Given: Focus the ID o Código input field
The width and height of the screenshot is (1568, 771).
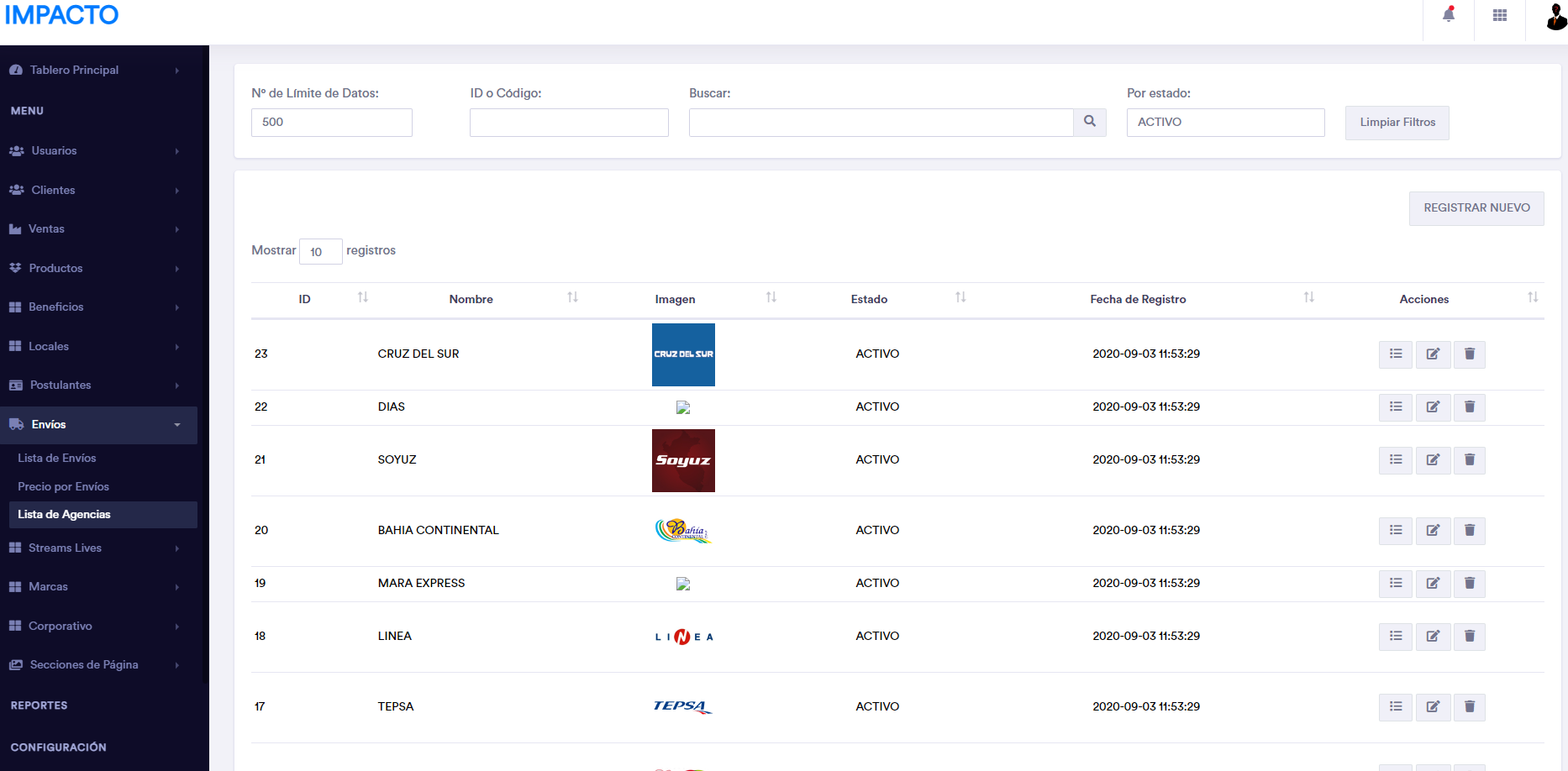Looking at the screenshot, I should [569, 123].
